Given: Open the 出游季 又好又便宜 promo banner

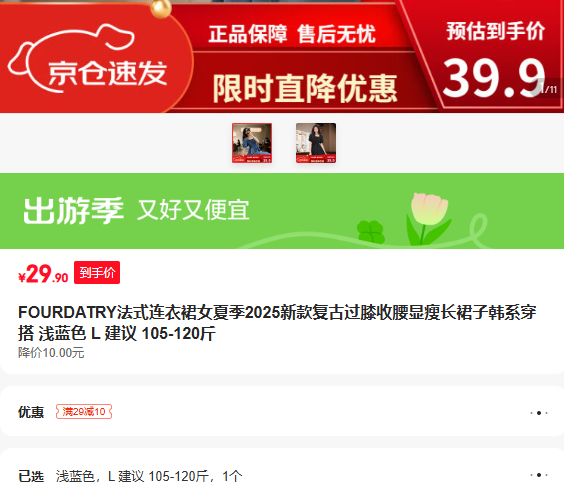Looking at the screenshot, I should click(282, 211).
